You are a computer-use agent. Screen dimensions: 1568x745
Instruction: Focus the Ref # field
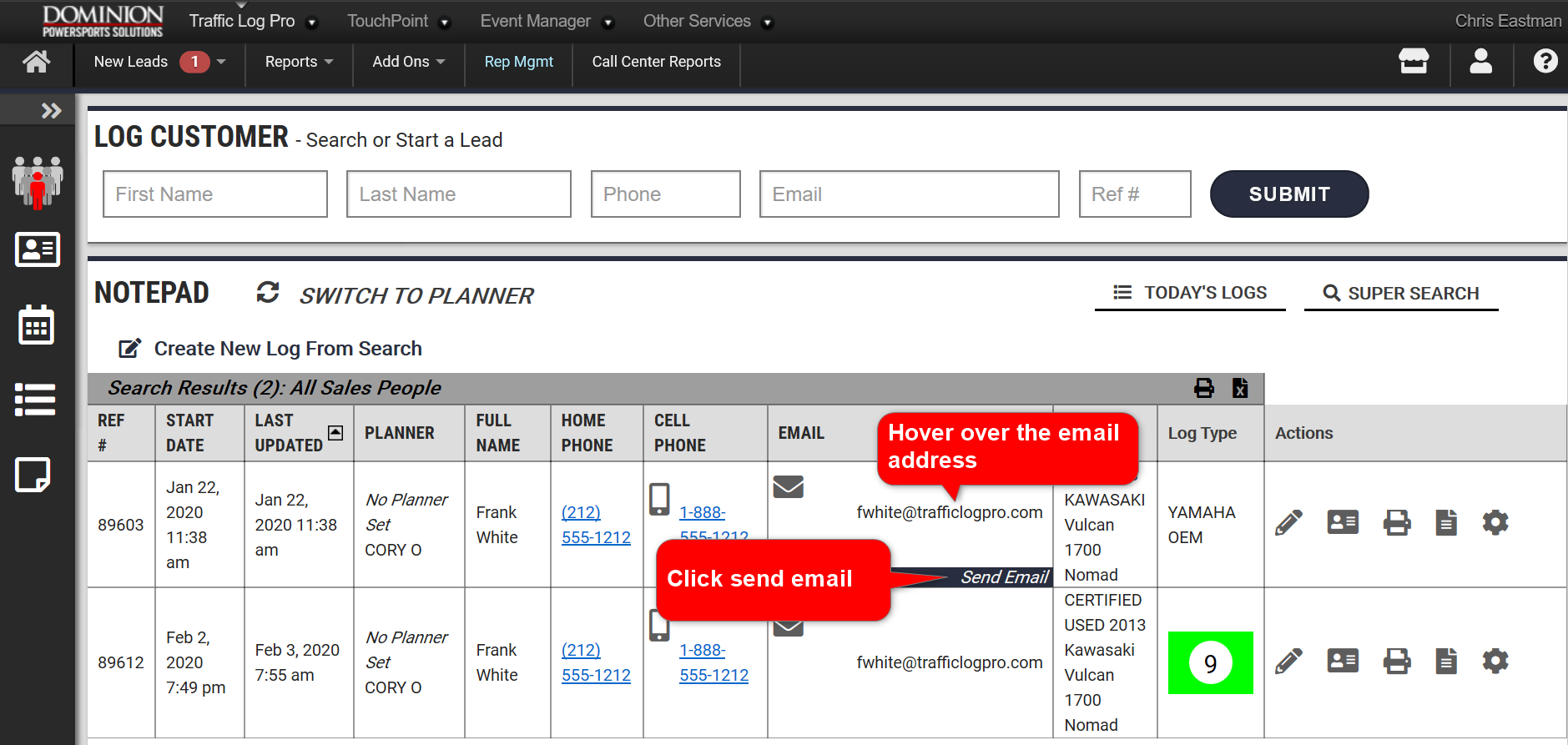point(1135,194)
